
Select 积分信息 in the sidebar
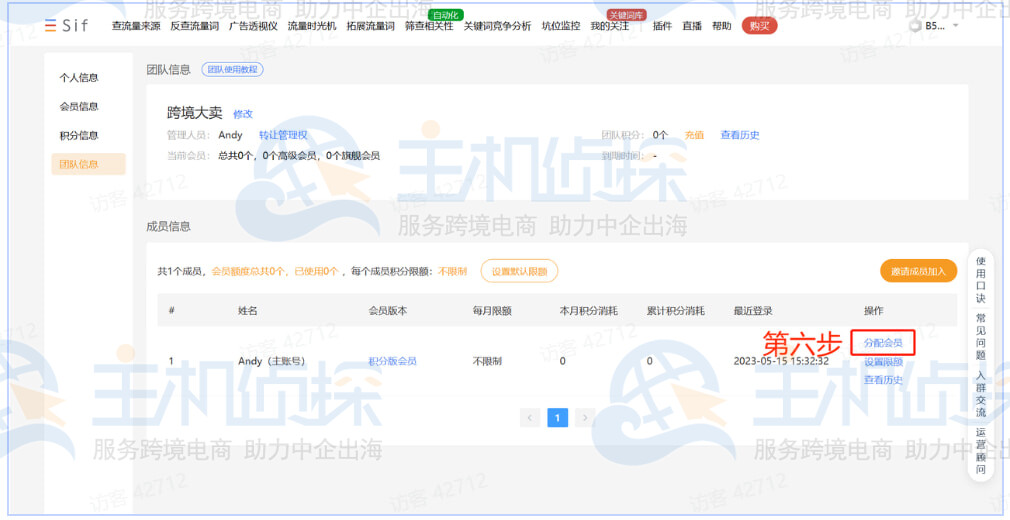coord(79,135)
